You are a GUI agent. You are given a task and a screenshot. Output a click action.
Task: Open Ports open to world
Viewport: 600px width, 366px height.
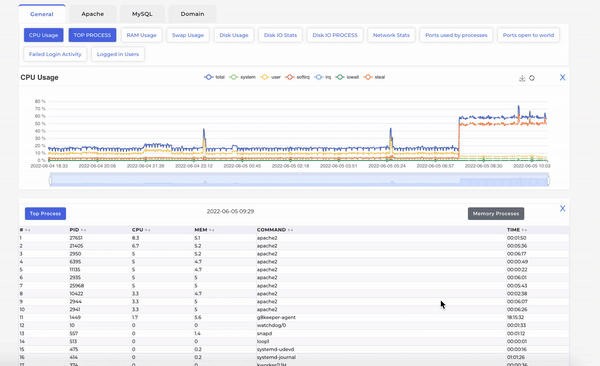pos(528,35)
